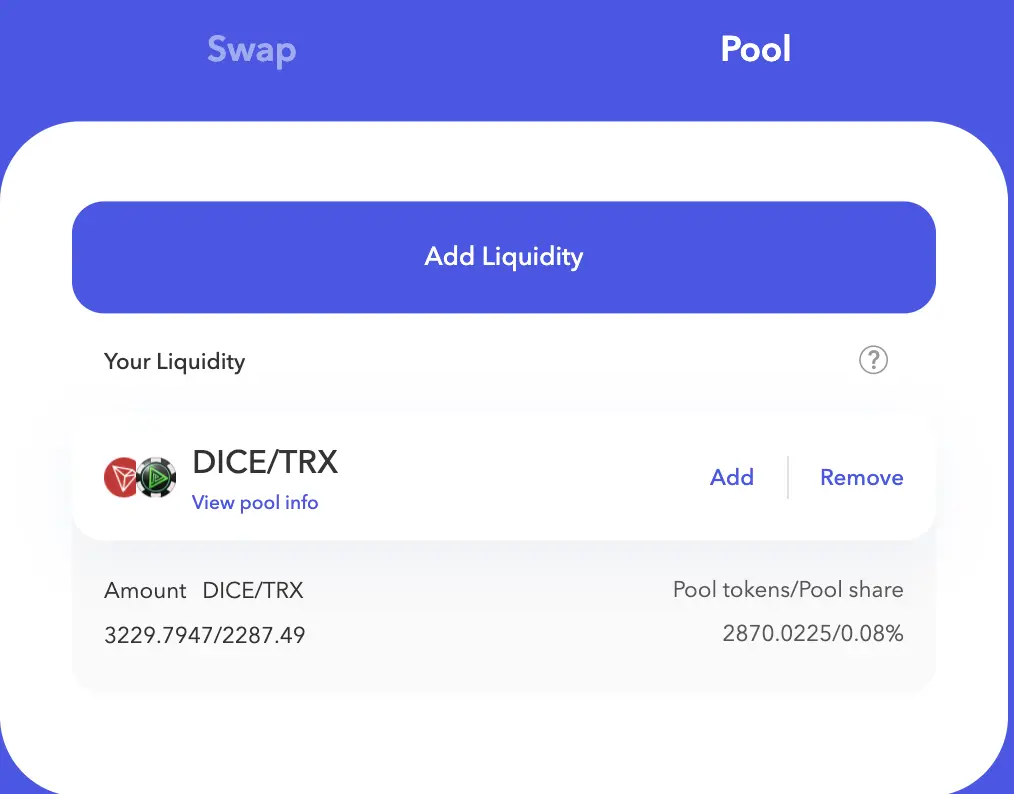Open the Your Liquidity help question mark
Viewport: 1014px width, 794px height.
[873, 360]
